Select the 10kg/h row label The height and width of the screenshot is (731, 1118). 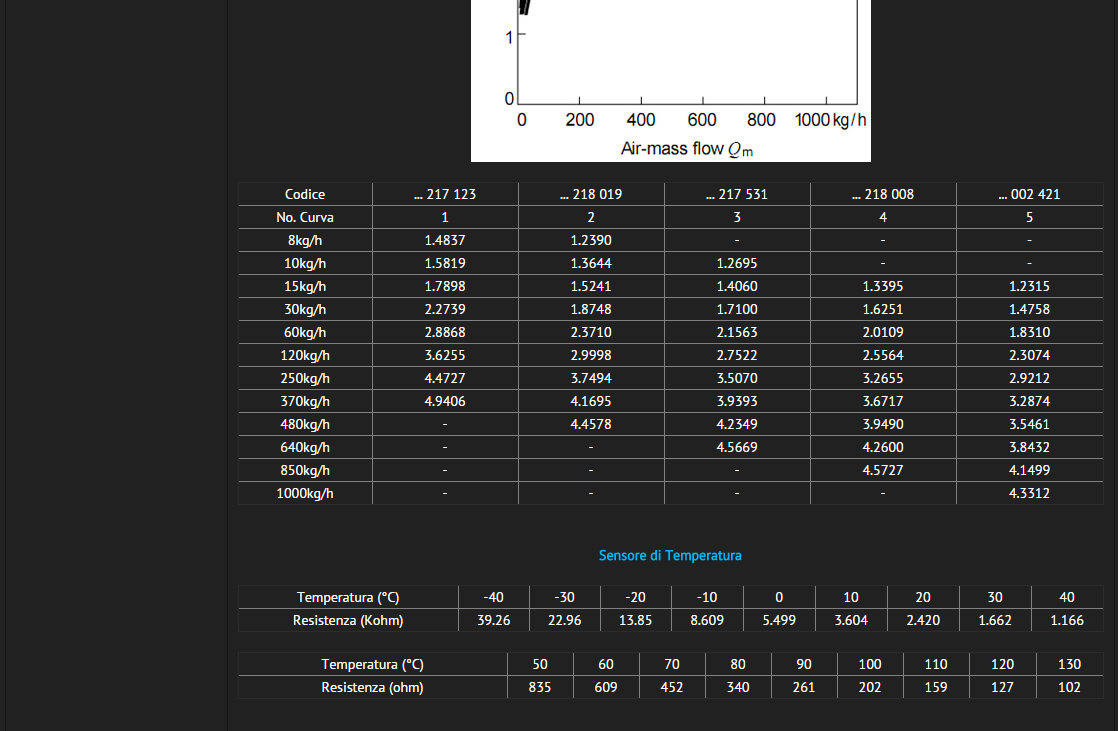[x=304, y=263]
